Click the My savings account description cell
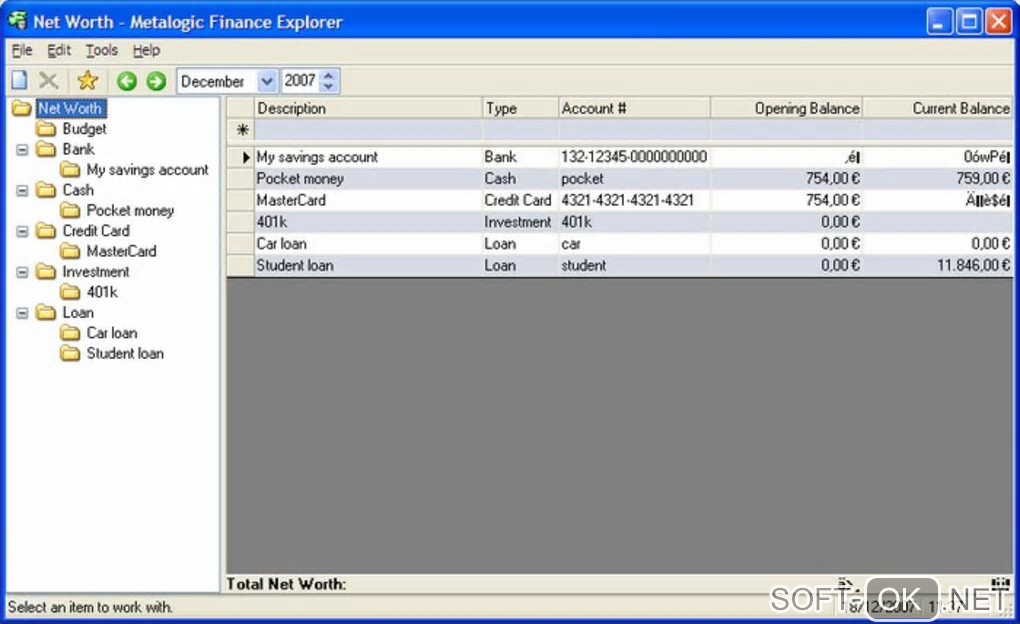Image resolution: width=1020 pixels, height=624 pixels. tap(368, 157)
